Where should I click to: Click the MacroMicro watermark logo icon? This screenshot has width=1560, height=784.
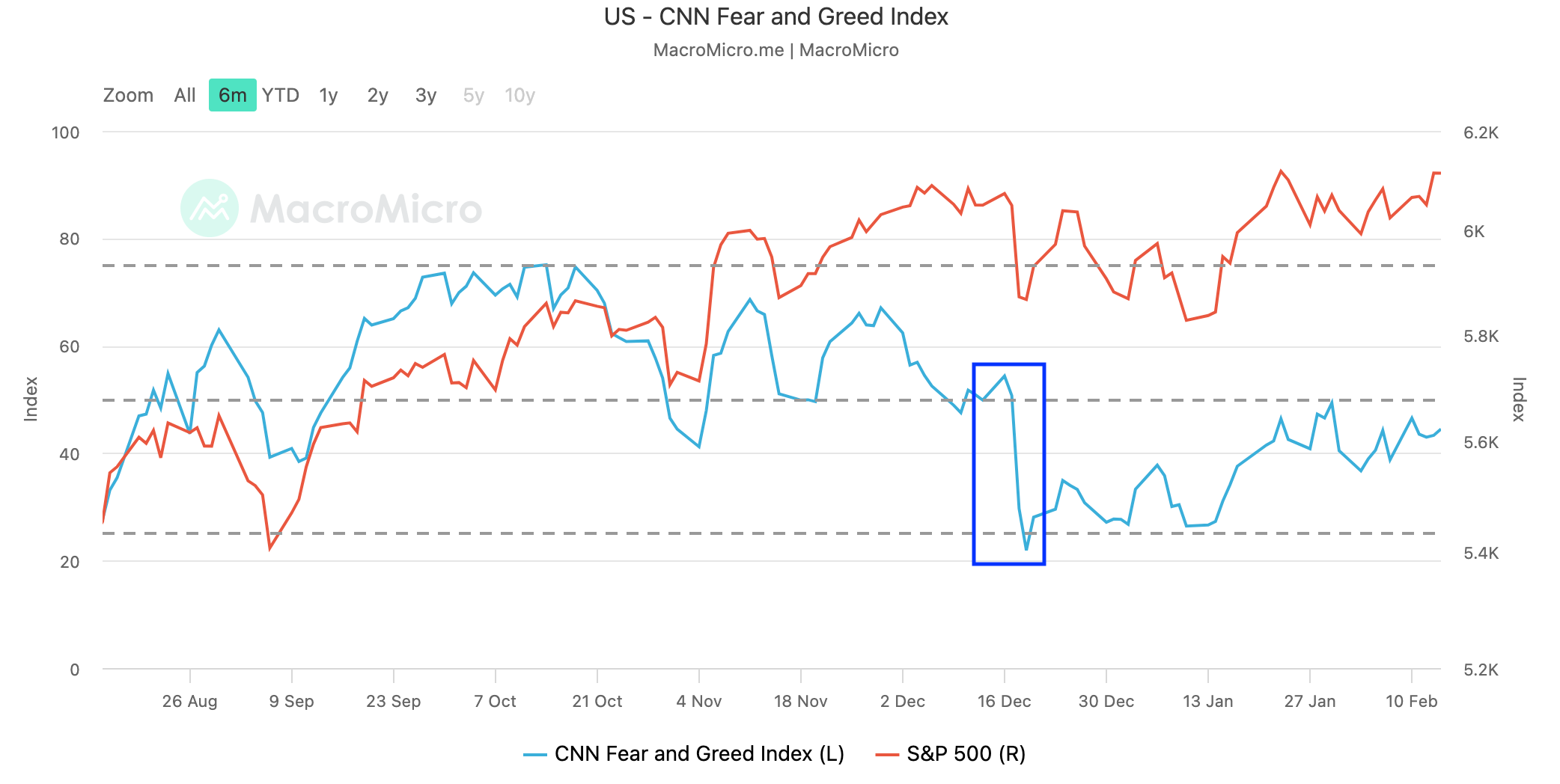coord(210,208)
